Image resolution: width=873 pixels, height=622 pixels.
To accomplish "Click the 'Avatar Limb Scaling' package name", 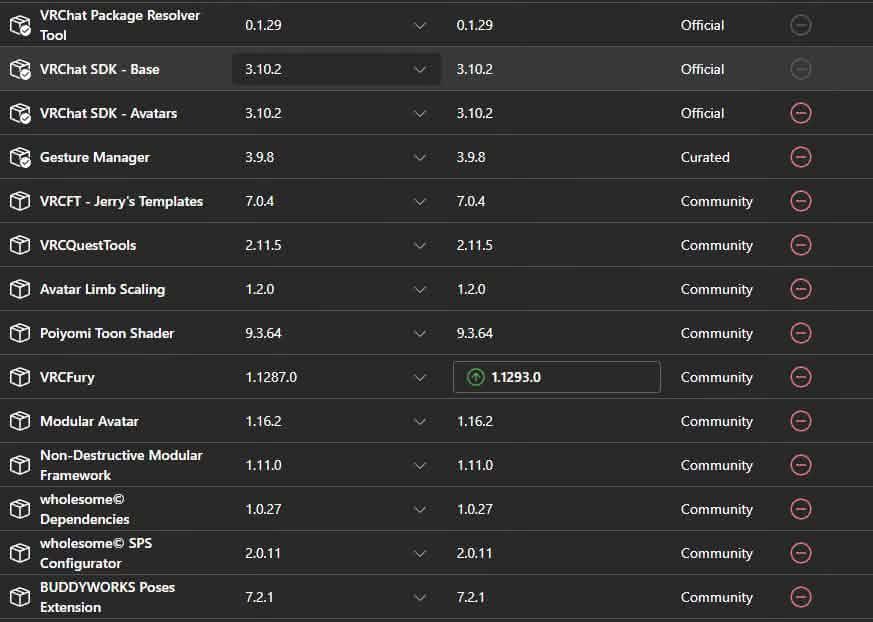I will (102, 290).
